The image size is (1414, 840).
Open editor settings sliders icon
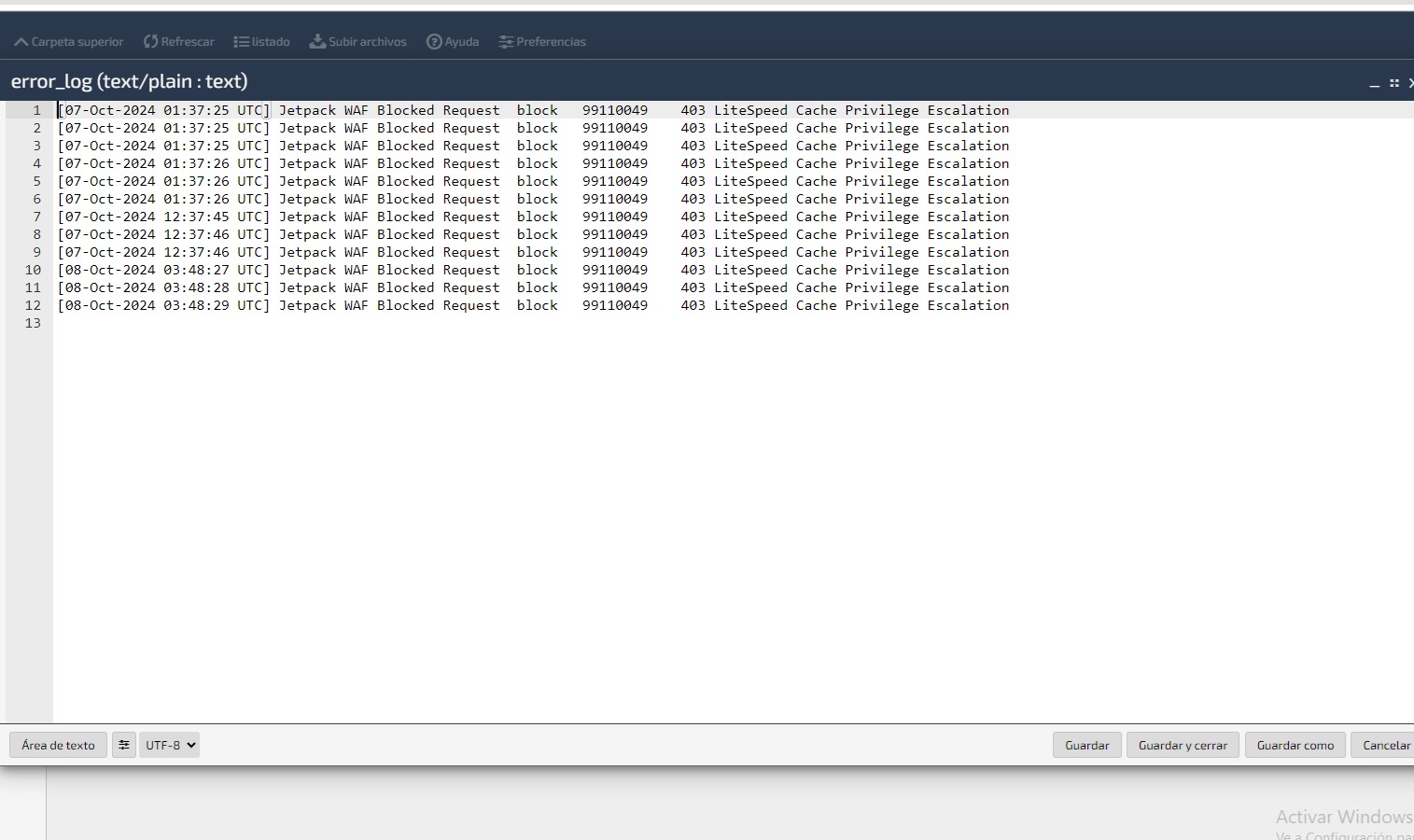coord(124,745)
